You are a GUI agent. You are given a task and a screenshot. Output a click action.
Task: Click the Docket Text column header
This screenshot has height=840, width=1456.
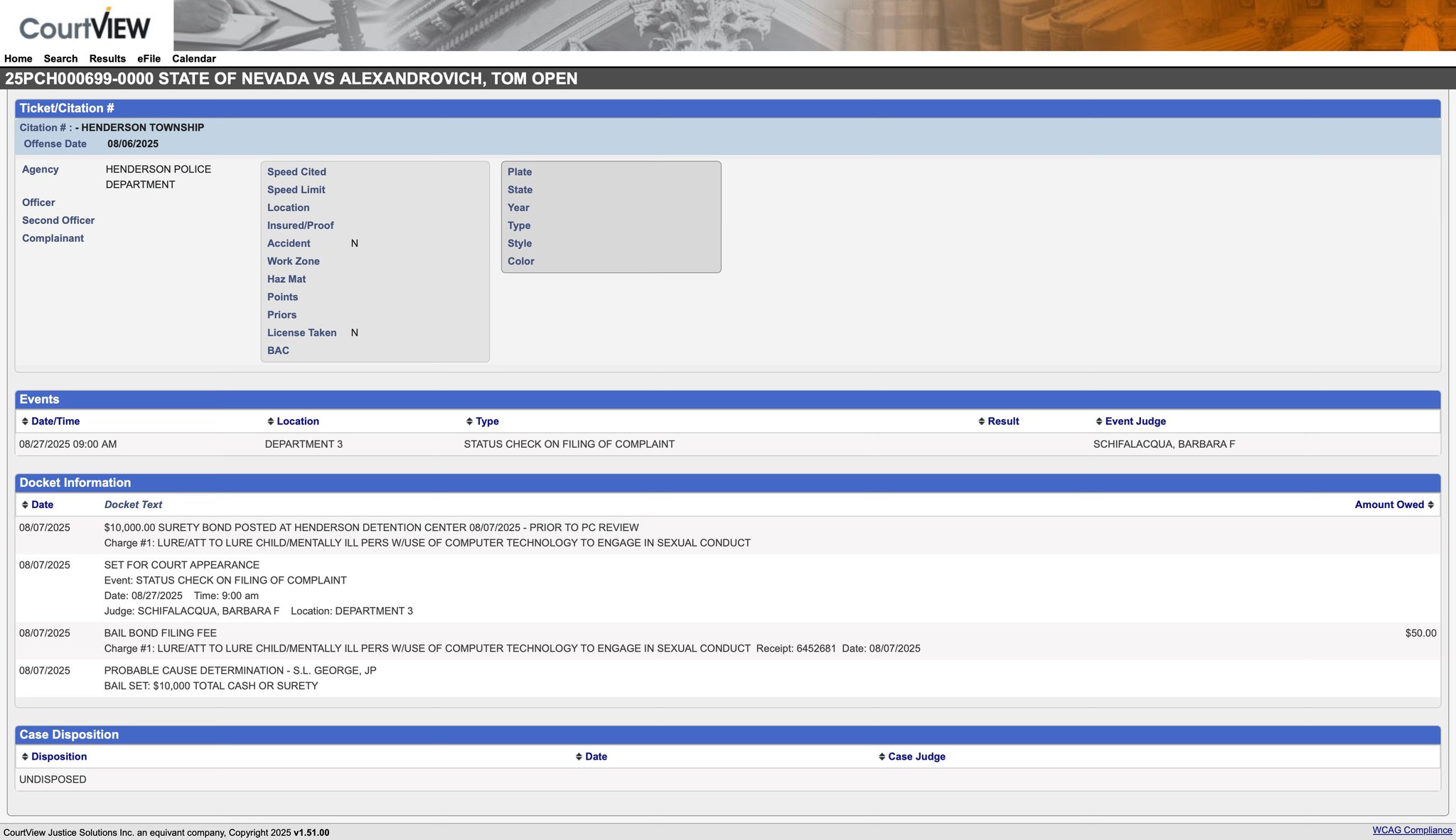coord(133,505)
